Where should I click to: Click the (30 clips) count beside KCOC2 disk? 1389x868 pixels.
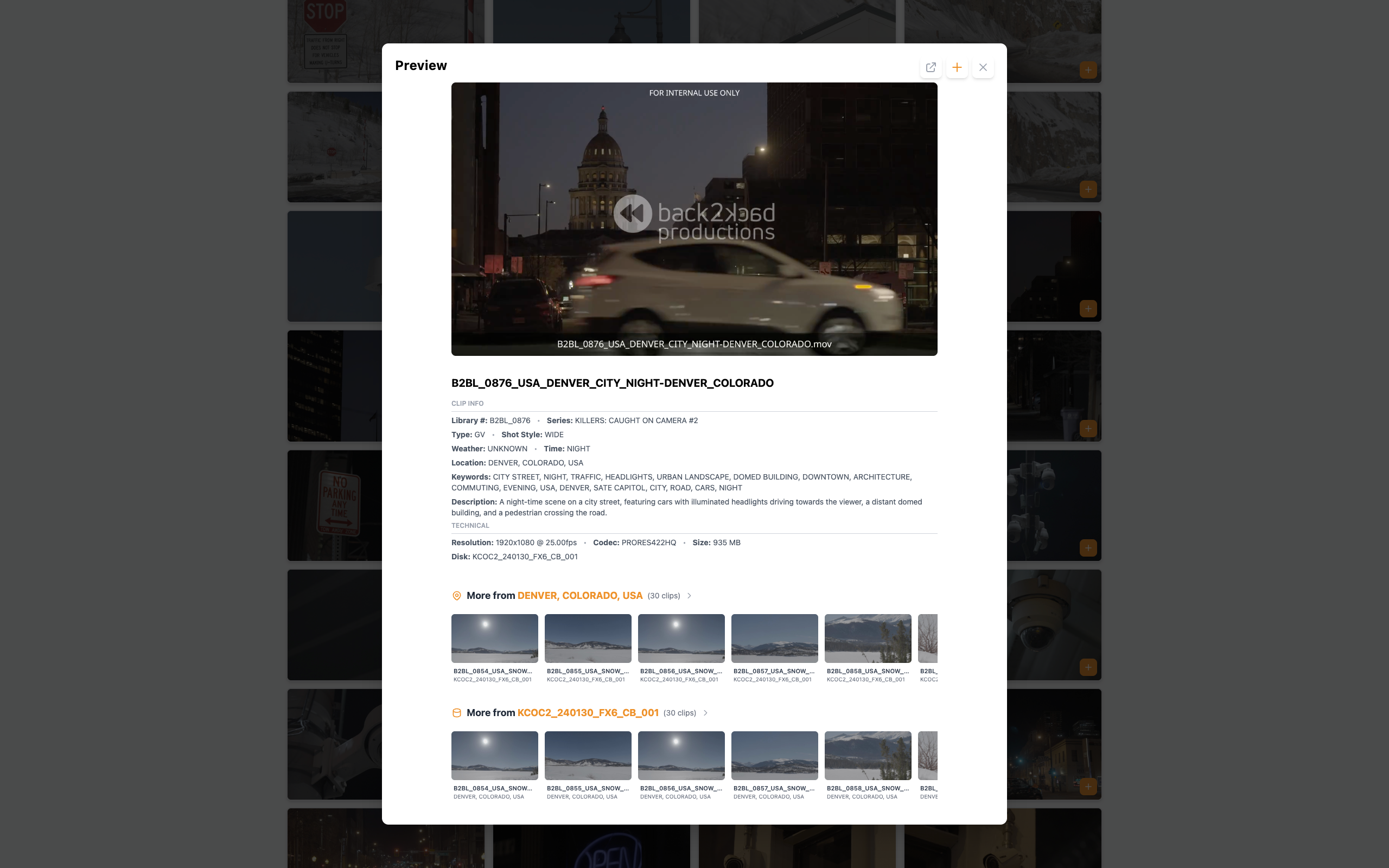coord(679,713)
